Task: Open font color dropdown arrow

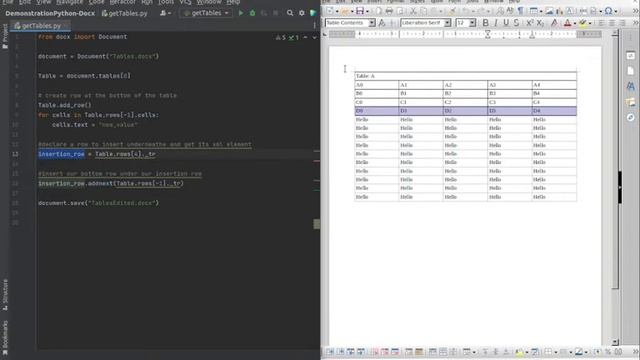Action: tap(575, 23)
